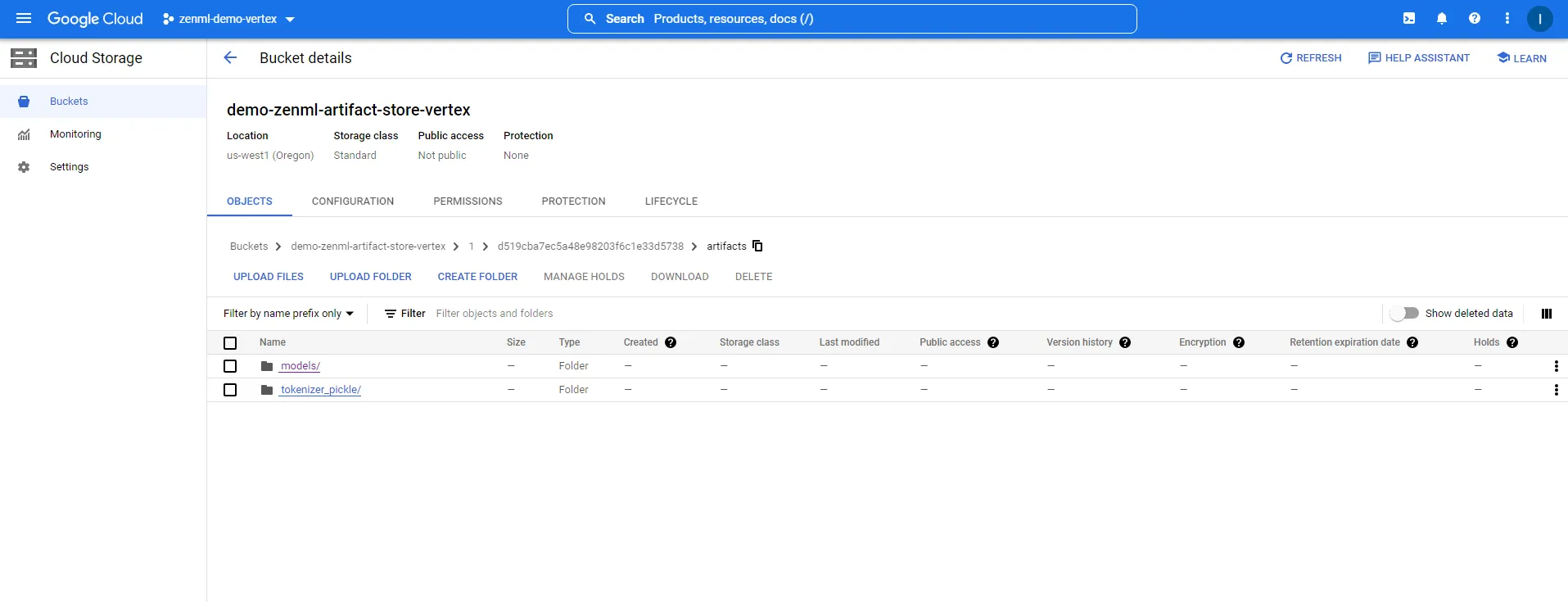The image size is (1568, 602).
Task: Click the Cloud Storage product icon
Action: 24,57
